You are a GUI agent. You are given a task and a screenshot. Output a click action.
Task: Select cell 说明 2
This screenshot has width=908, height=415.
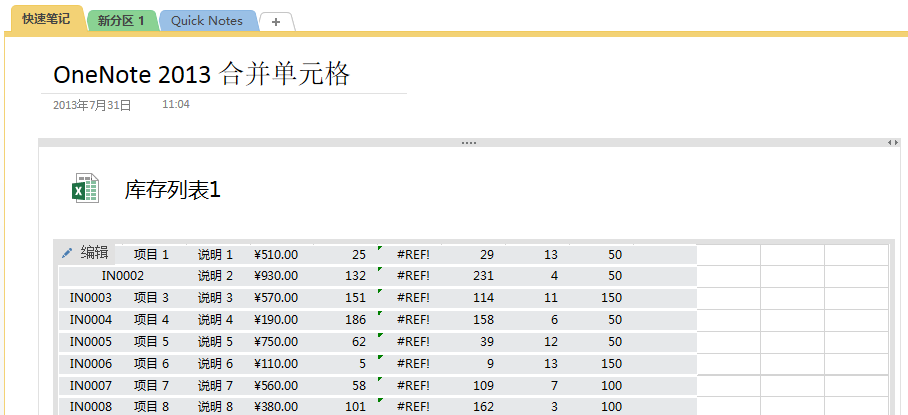[x=215, y=276]
